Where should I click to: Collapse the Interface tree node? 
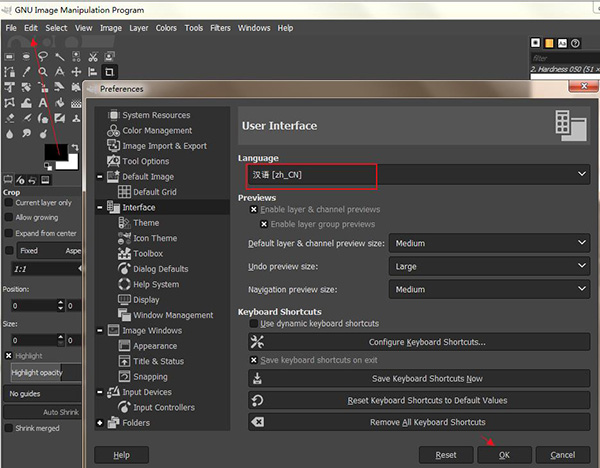coord(100,207)
